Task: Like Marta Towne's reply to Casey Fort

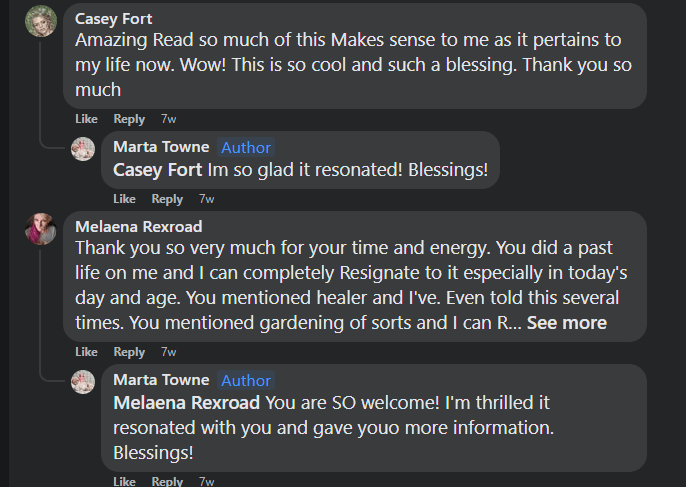Action: [125, 199]
